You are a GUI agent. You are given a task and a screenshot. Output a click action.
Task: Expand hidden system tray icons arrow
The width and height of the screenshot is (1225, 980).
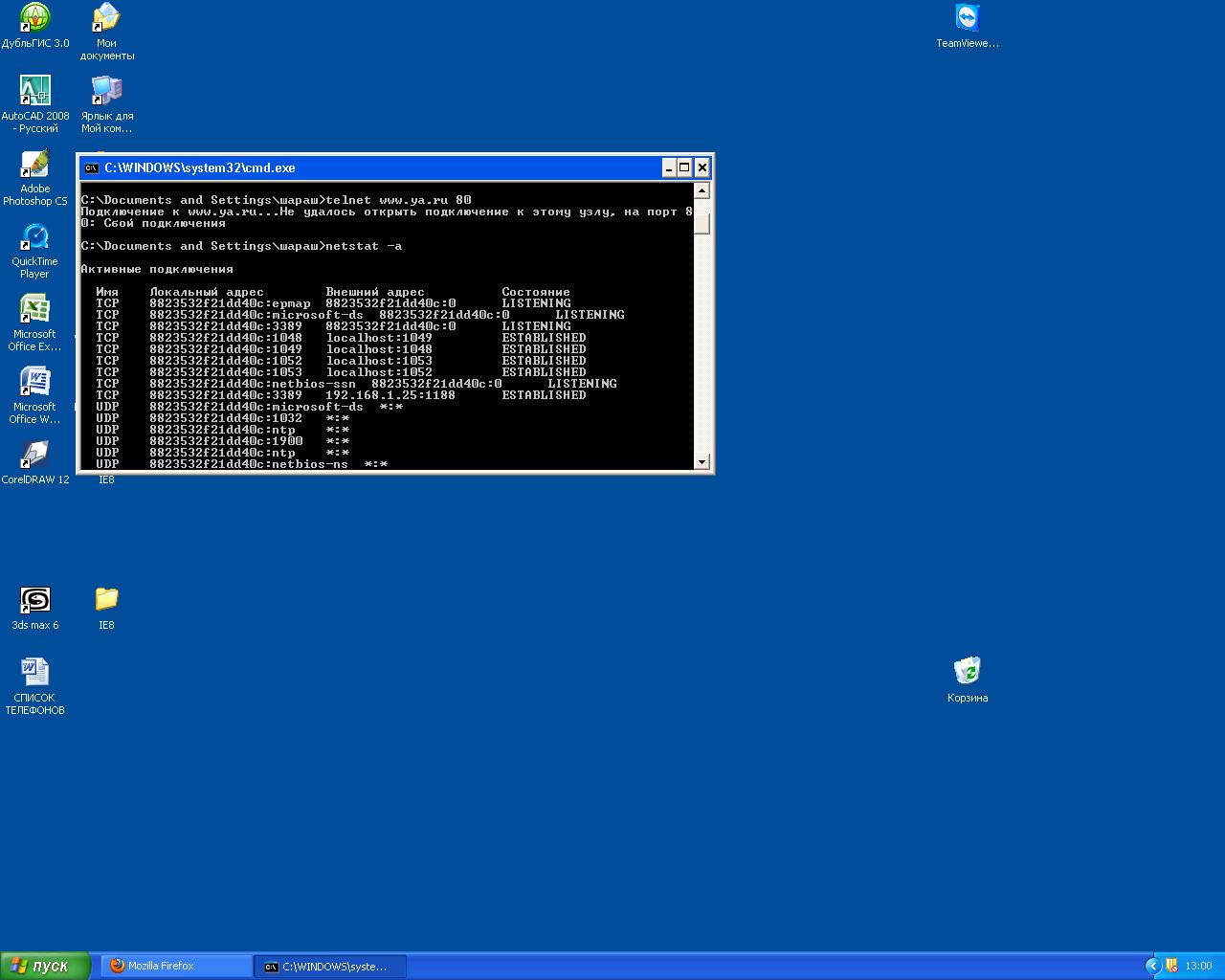(1152, 966)
